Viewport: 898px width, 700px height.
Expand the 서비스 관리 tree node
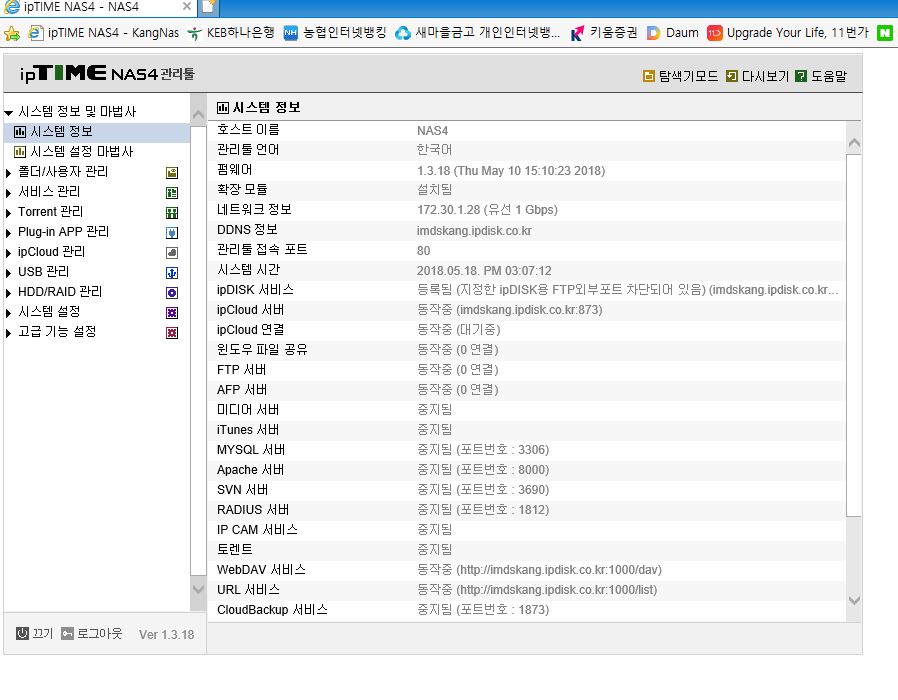[x=9, y=192]
